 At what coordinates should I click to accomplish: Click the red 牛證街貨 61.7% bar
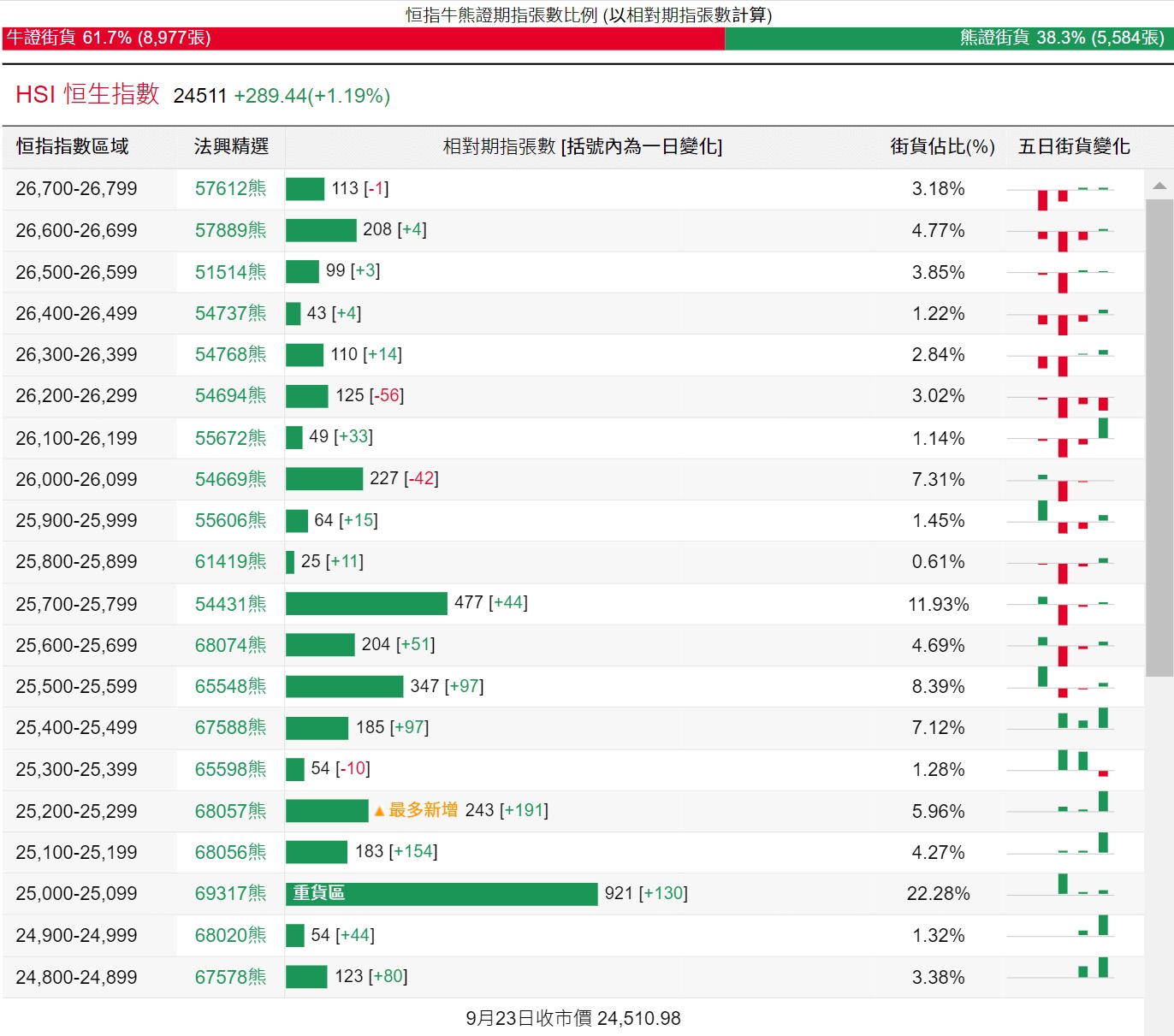coord(364,38)
